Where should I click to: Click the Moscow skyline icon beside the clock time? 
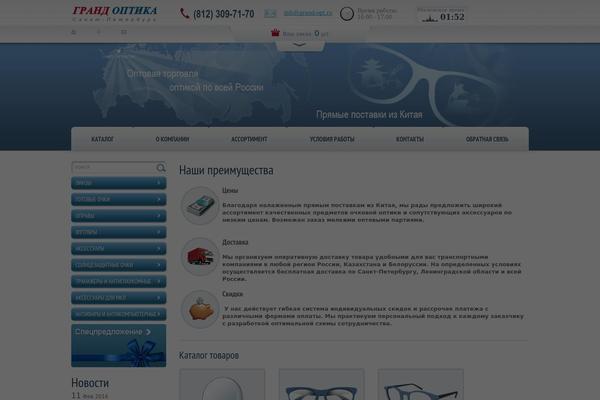429,18
